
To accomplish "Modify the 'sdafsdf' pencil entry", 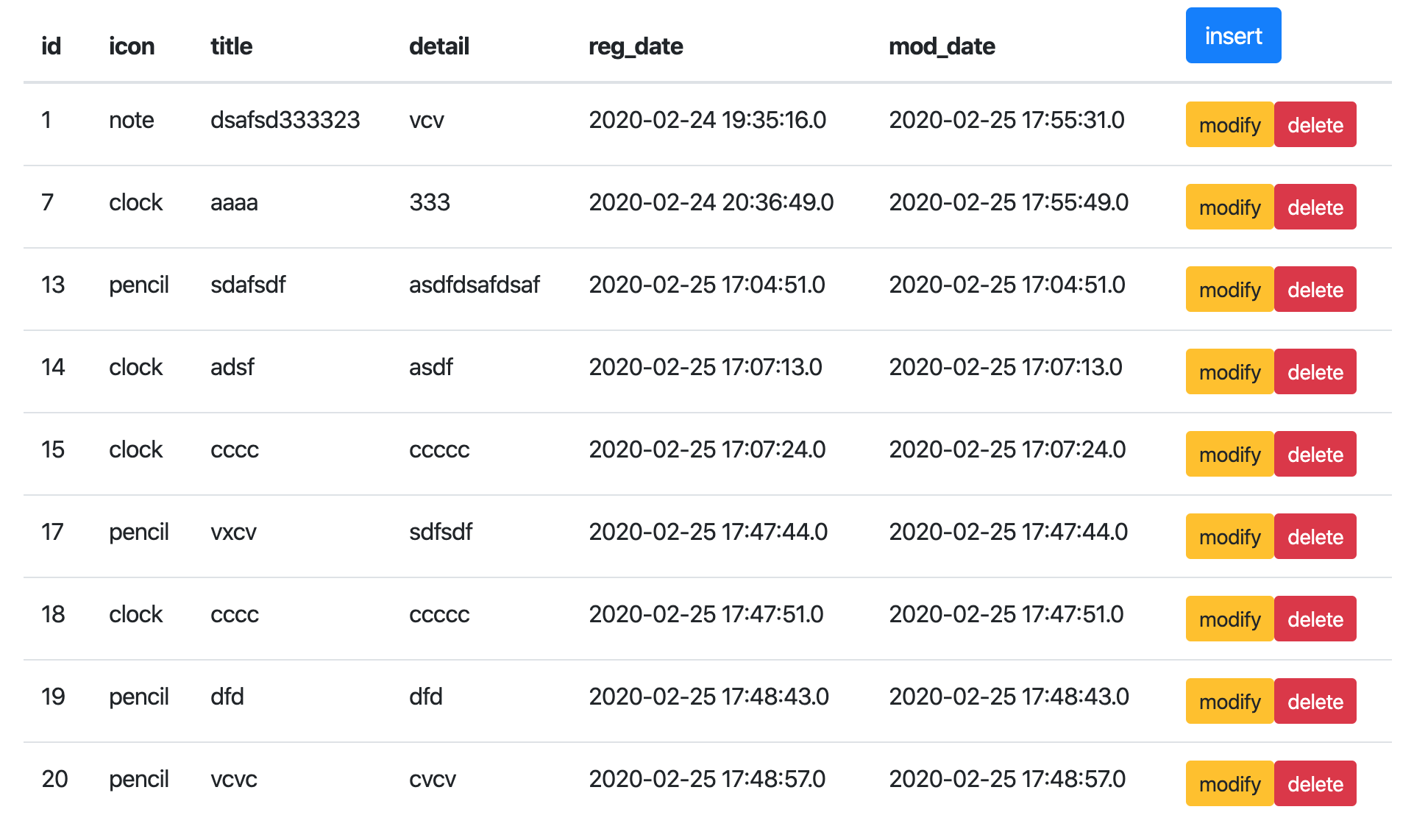I will pos(1229,290).
